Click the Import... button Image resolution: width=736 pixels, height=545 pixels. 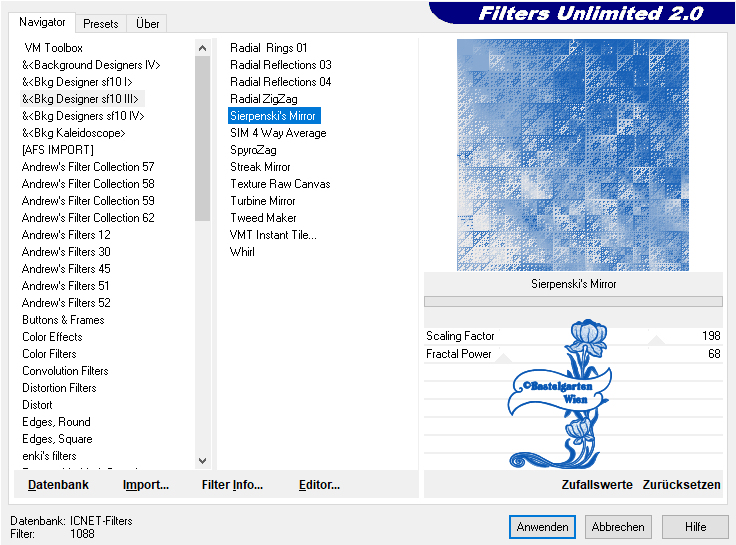point(146,484)
